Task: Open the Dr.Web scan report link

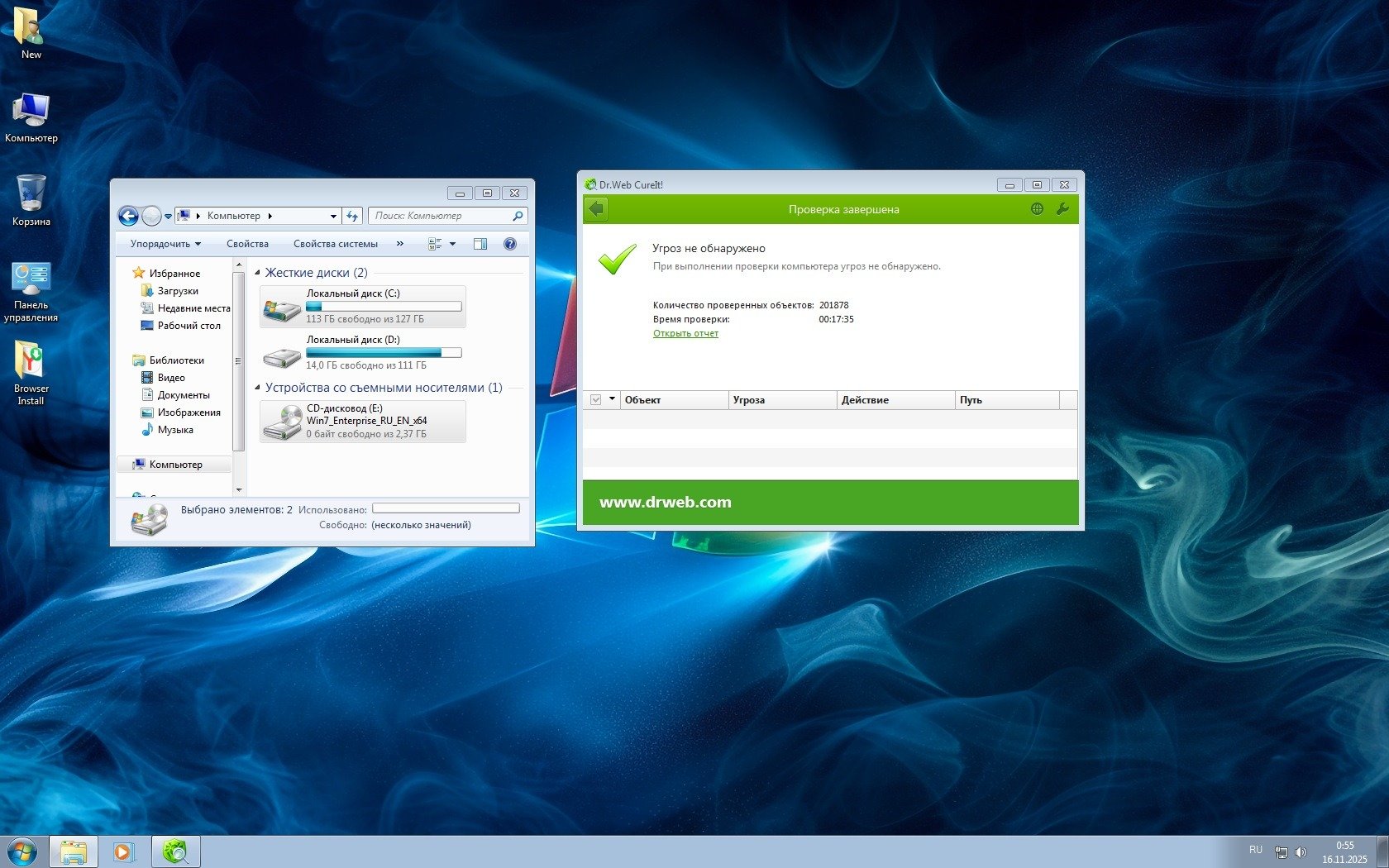Action: click(x=685, y=334)
